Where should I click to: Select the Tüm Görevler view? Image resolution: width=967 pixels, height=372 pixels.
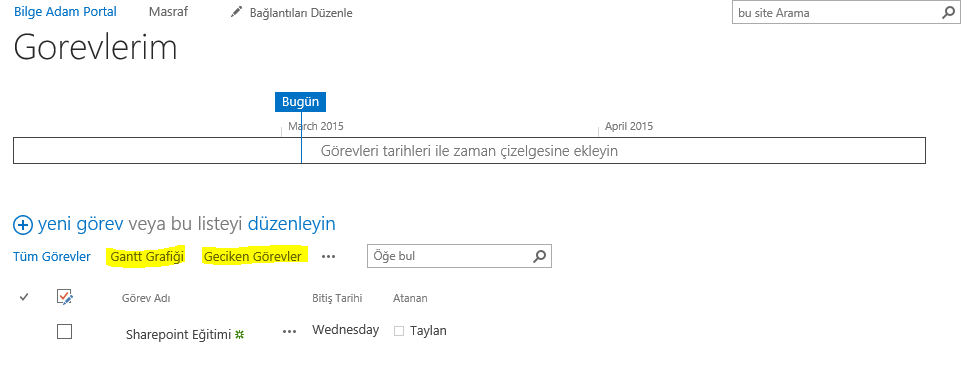point(52,257)
